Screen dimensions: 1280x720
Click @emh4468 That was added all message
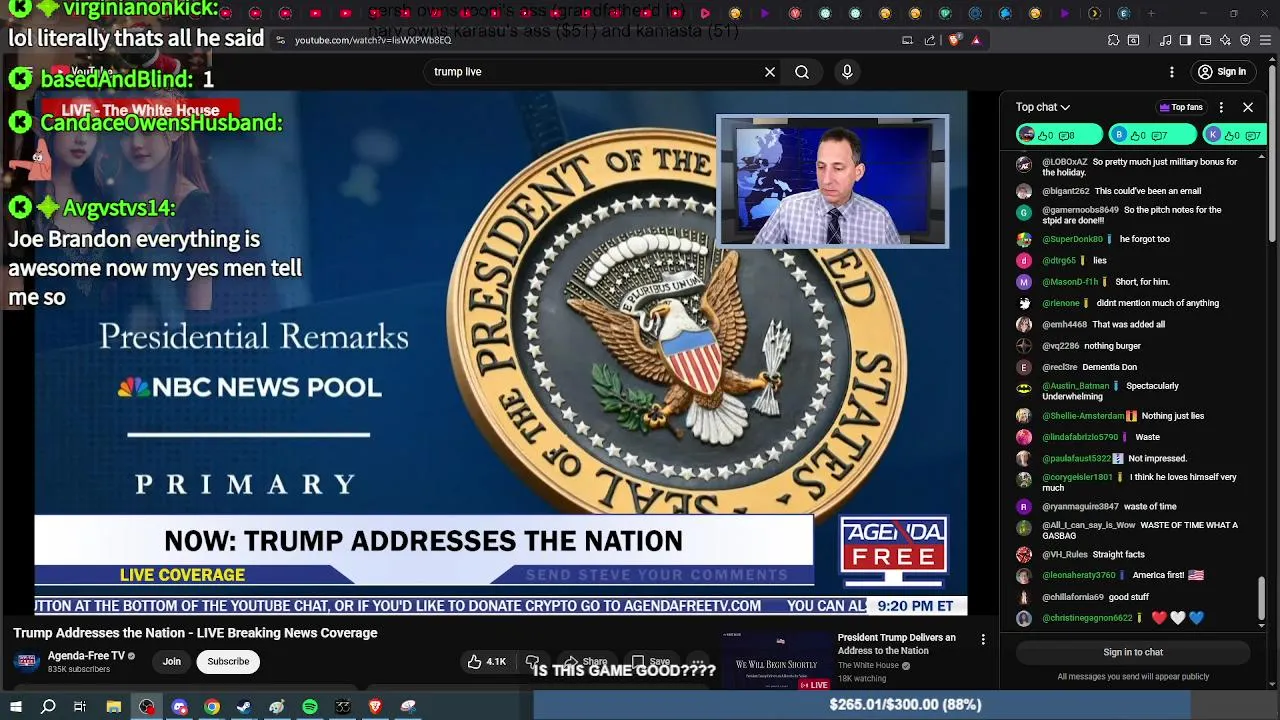tap(1134, 325)
